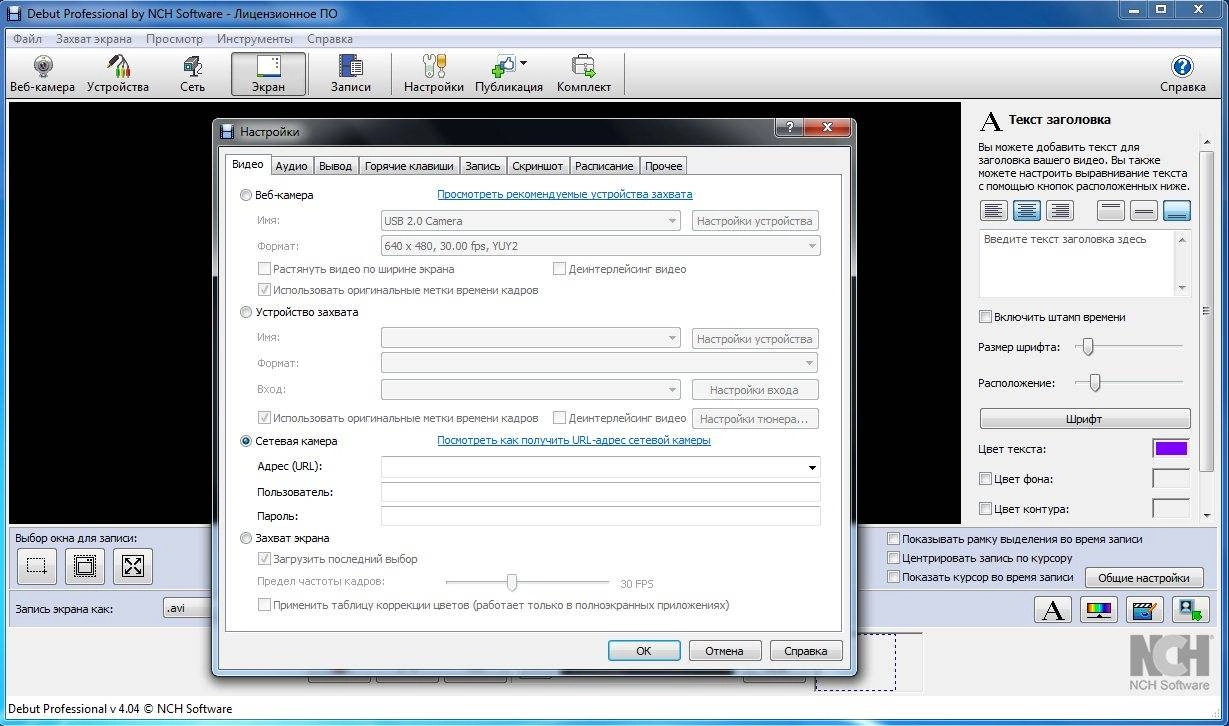The image size is (1229, 726).
Task: Open the Адрес (URL) dropdown arrow
Action: click(x=812, y=467)
